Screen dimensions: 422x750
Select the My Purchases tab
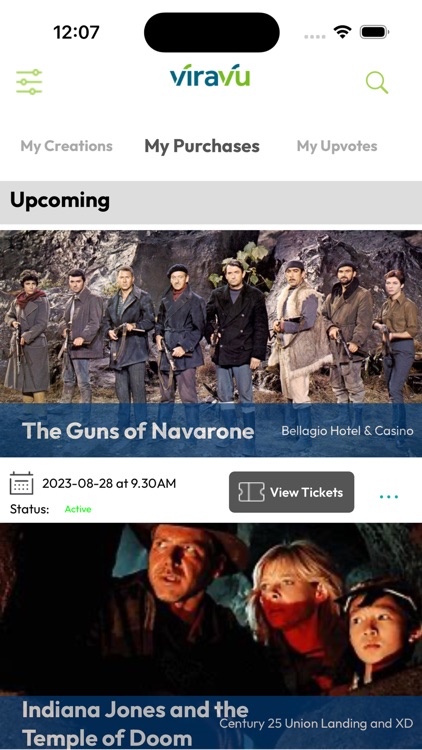tap(202, 146)
